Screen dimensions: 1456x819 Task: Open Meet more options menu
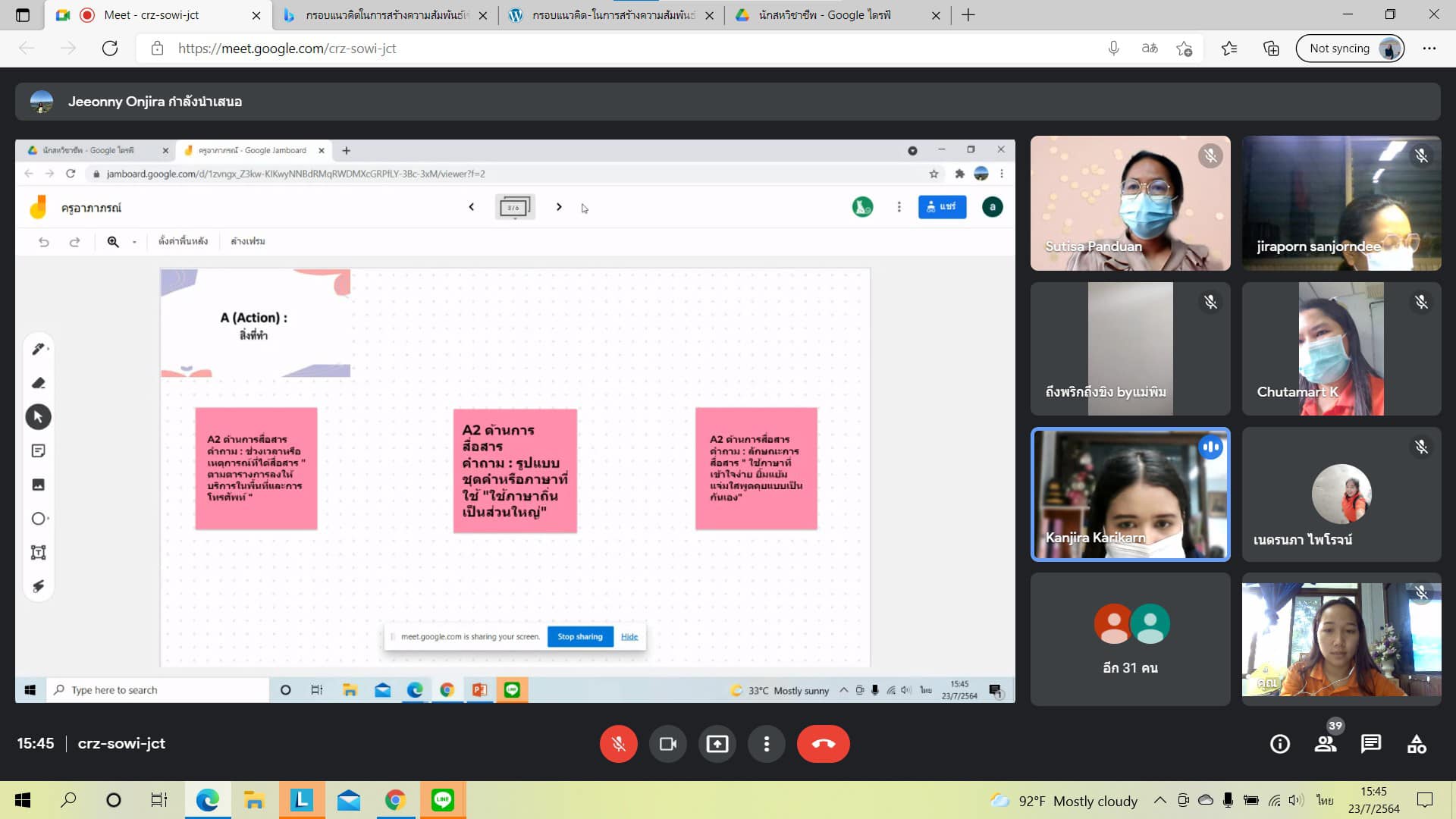coord(766,744)
